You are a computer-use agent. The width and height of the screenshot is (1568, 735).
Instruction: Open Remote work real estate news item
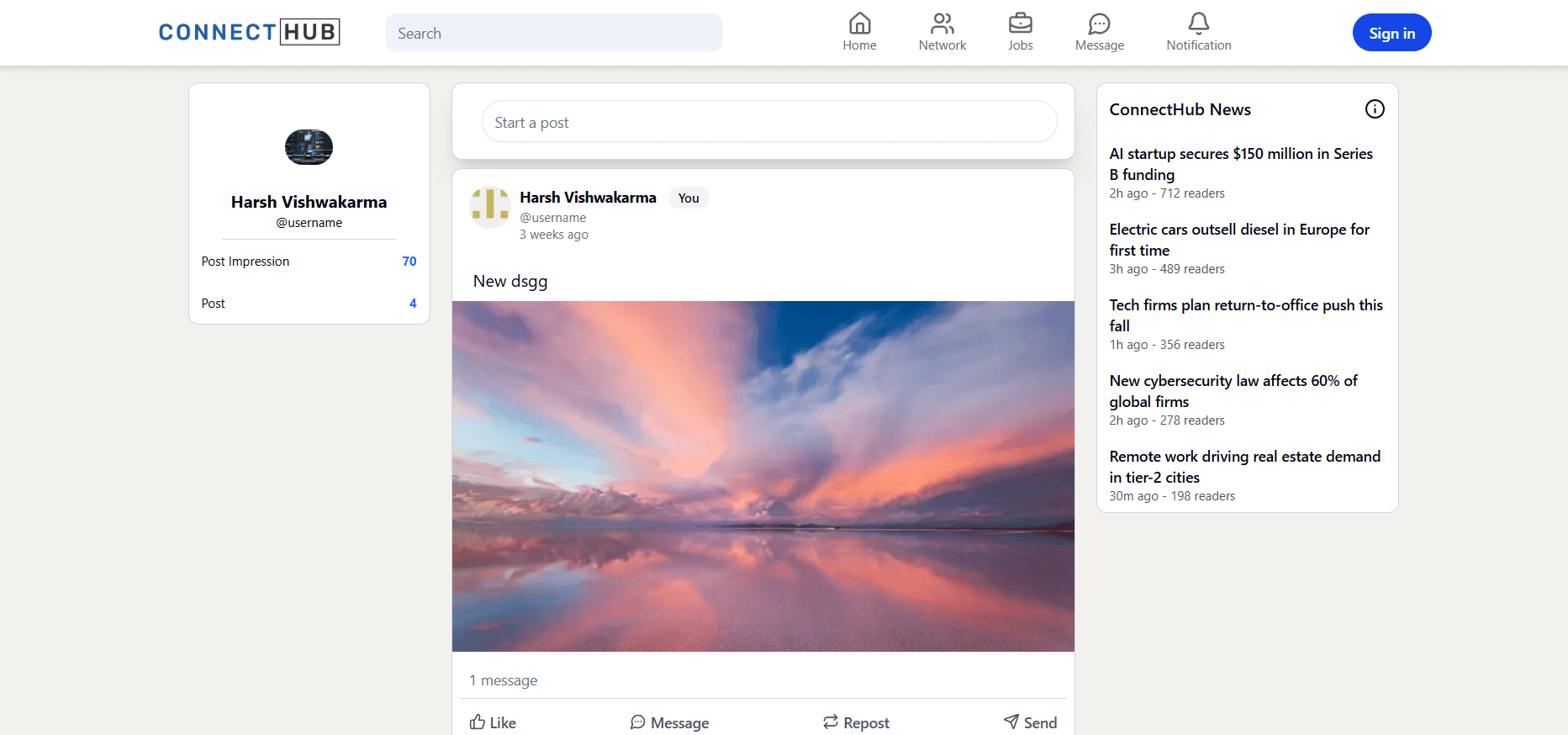pyautogui.click(x=1244, y=467)
